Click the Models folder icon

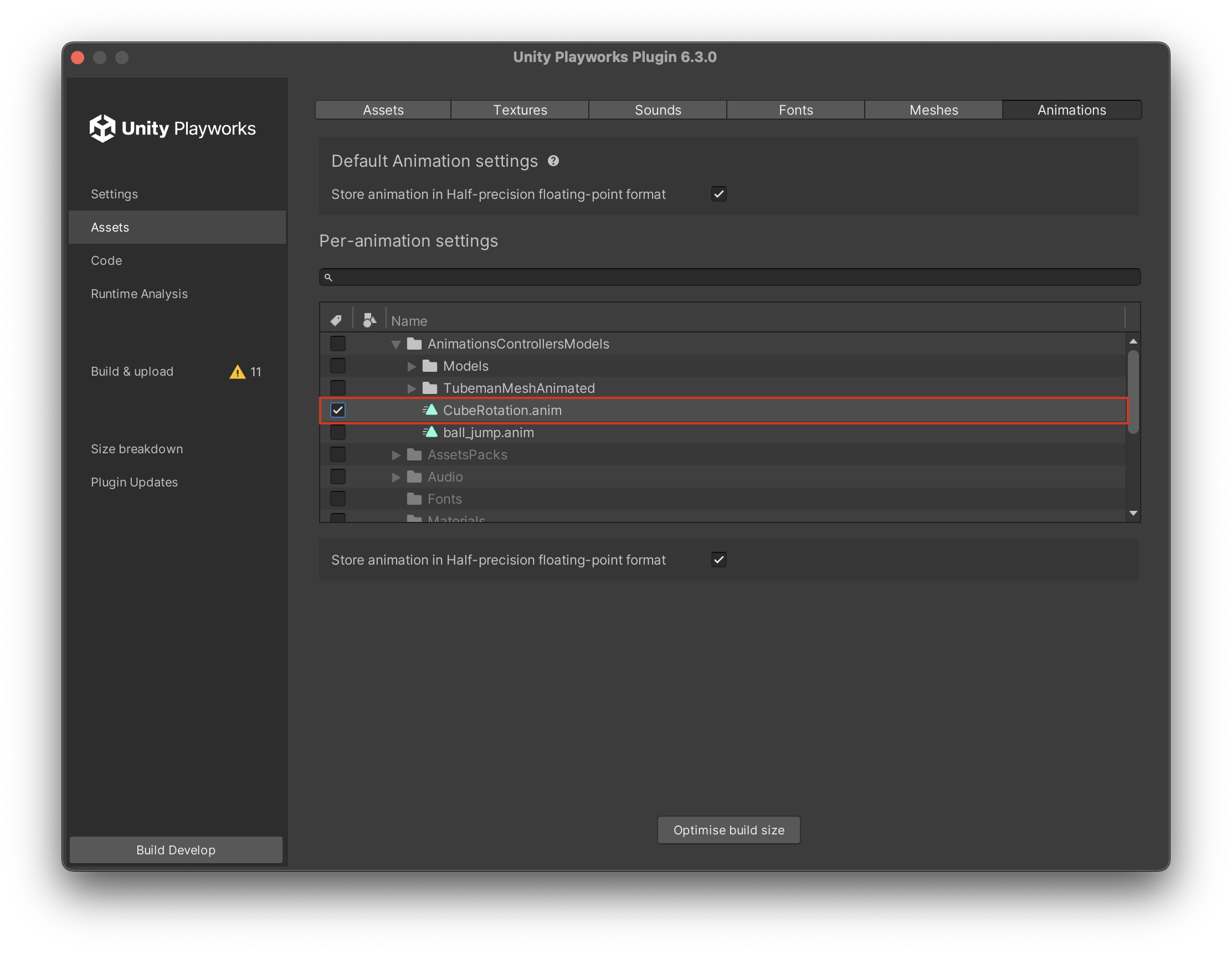coord(430,366)
